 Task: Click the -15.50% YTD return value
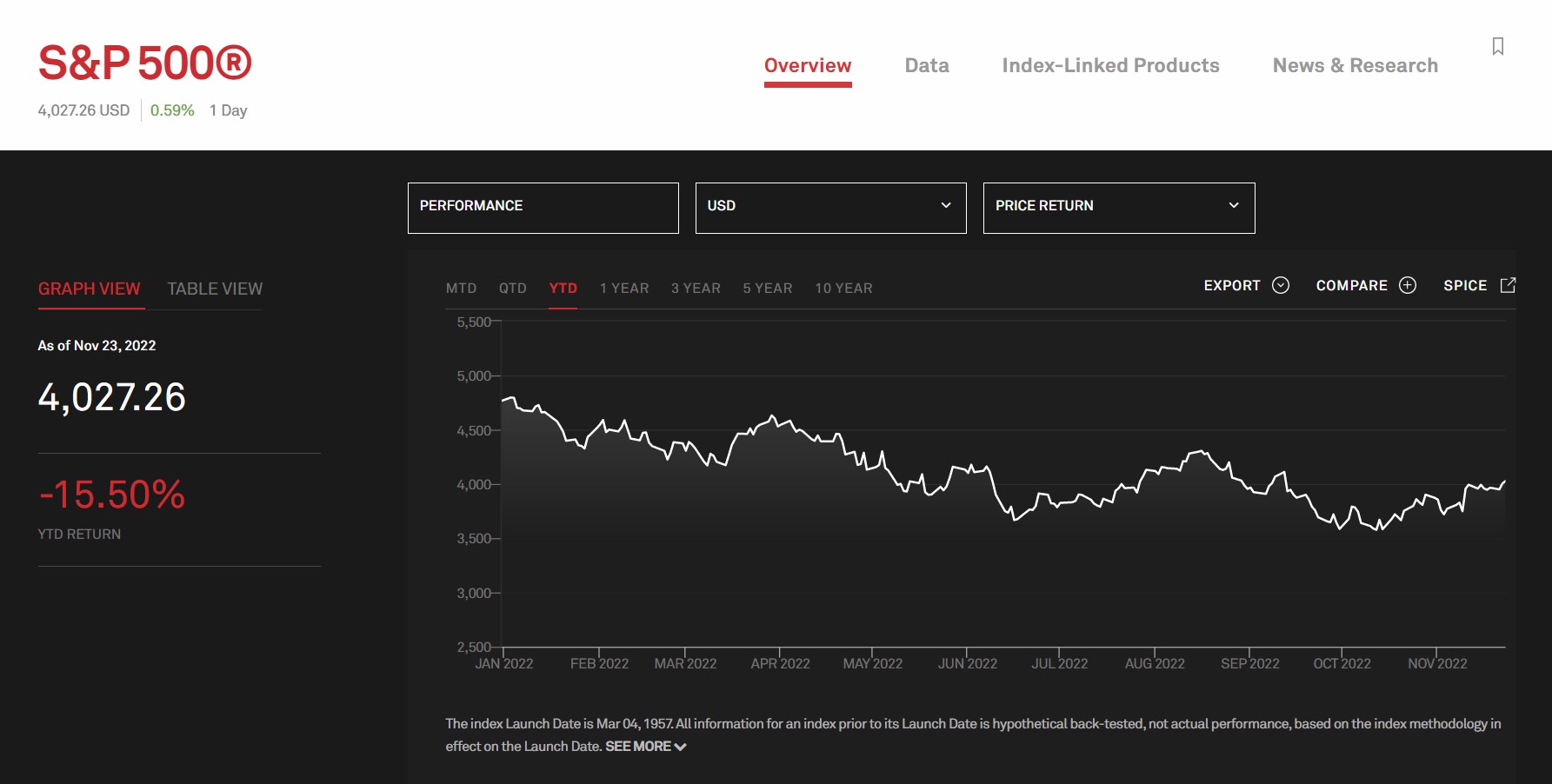click(x=112, y=495)
